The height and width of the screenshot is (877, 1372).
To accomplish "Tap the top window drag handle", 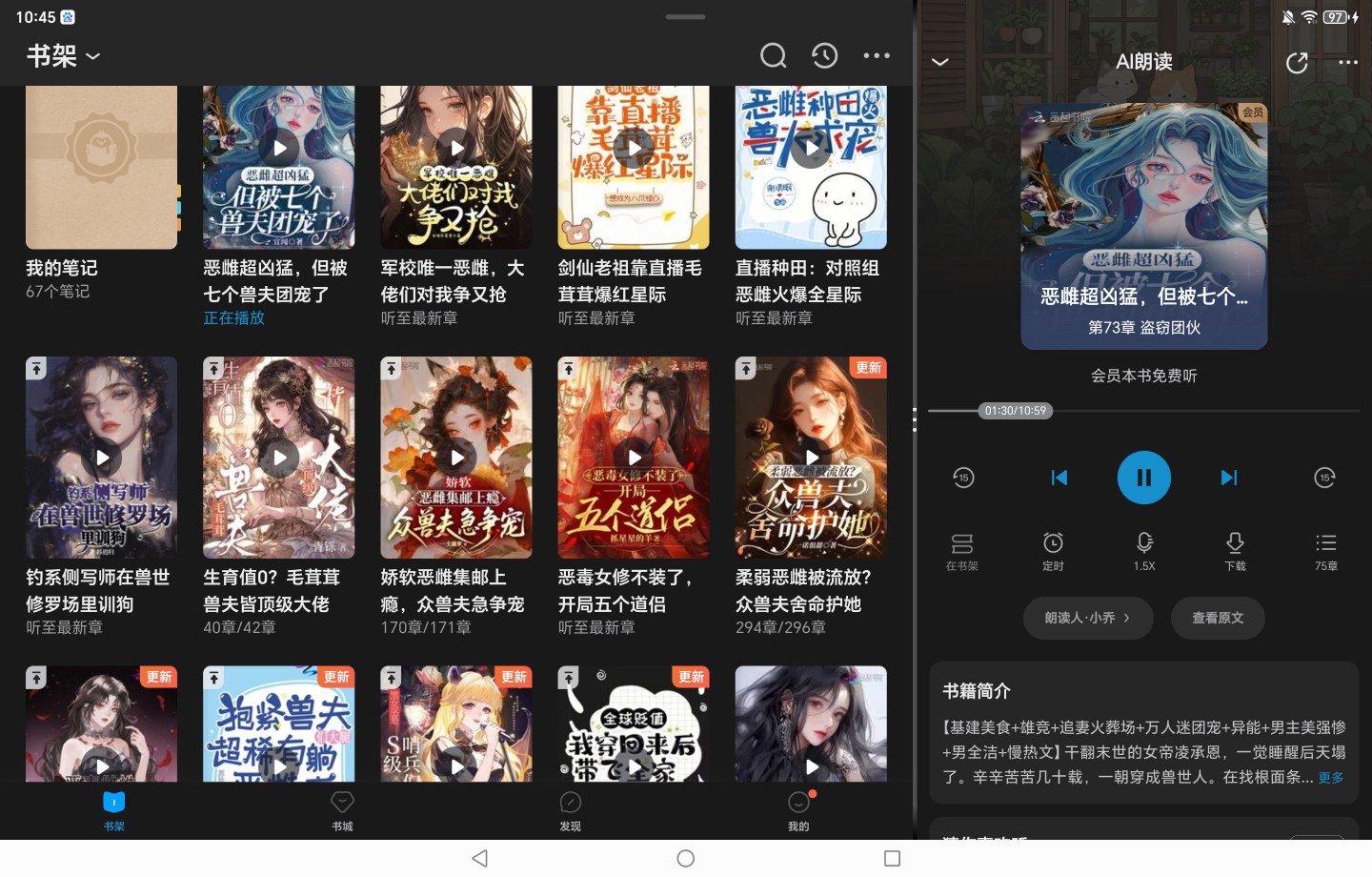I will (x=685, y=17).
